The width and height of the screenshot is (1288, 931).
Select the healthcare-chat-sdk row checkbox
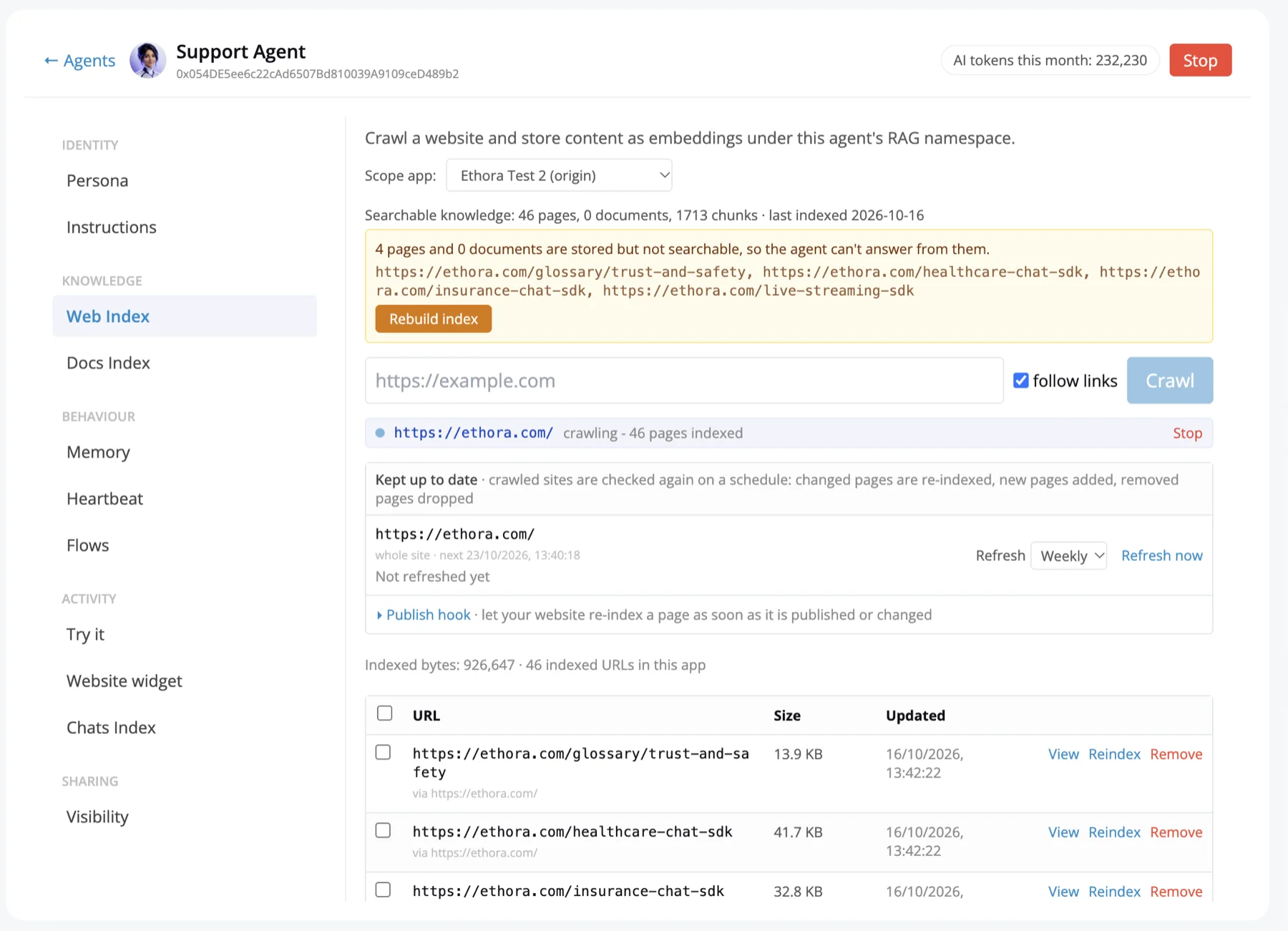click(x=384, y=830)
